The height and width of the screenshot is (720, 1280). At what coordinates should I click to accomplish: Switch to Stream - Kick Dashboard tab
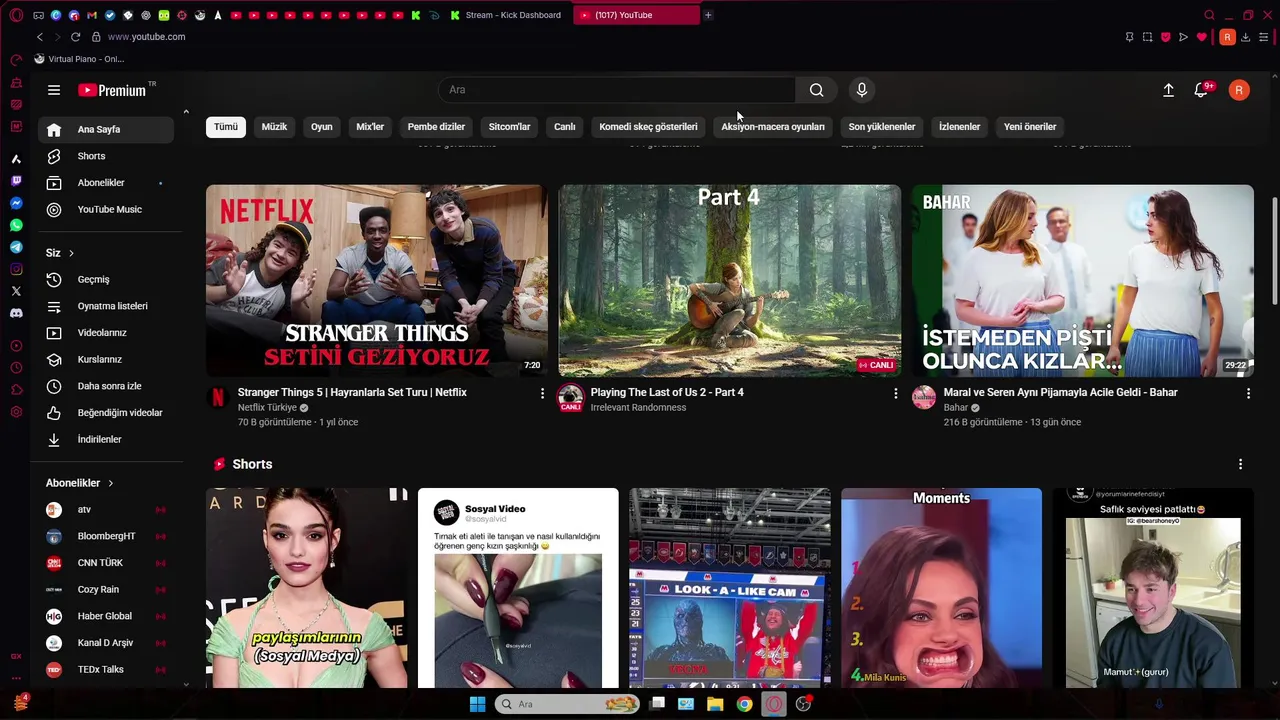507,15
